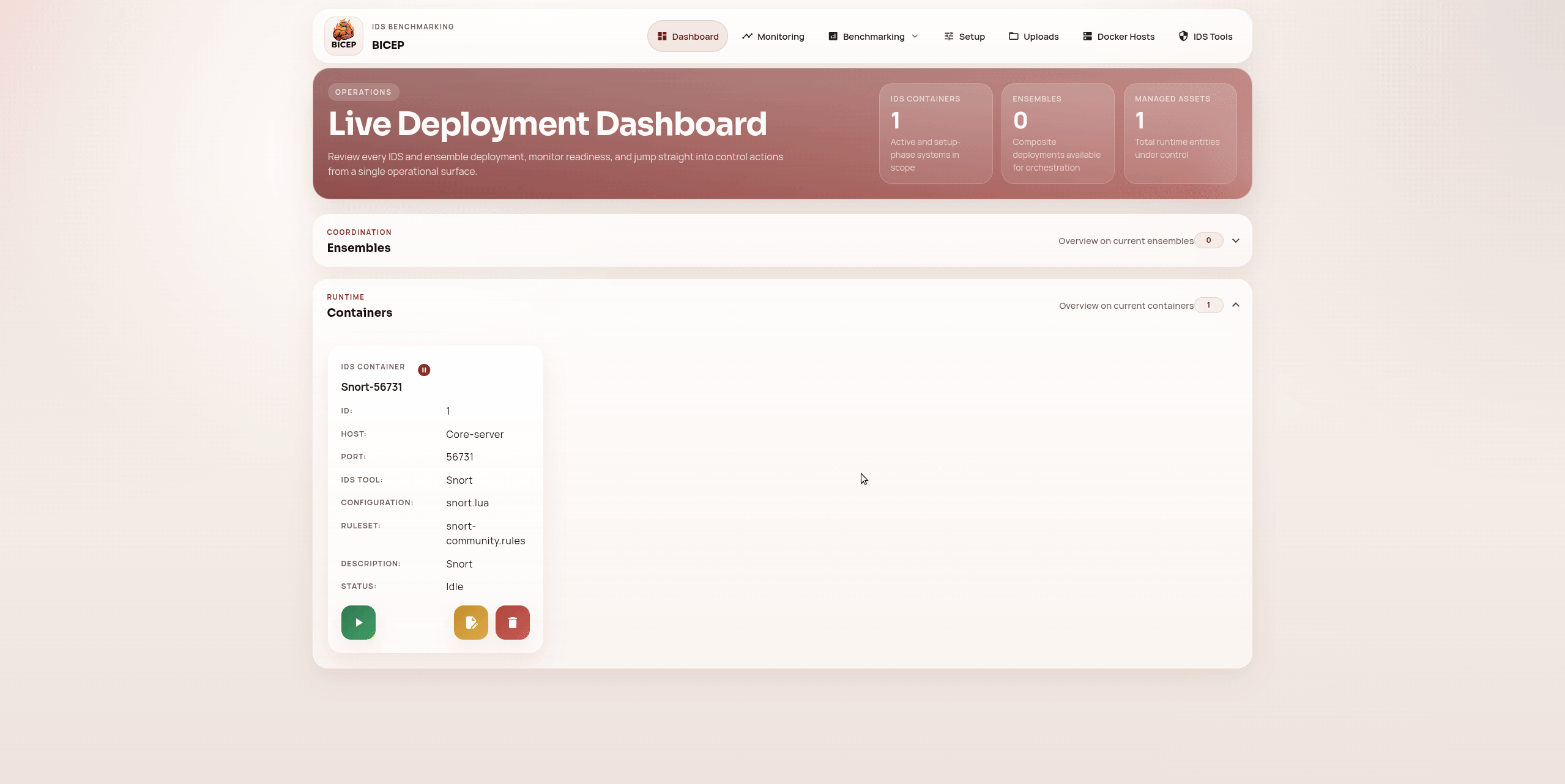Navigate to Uploads

tap(1033, 36)
